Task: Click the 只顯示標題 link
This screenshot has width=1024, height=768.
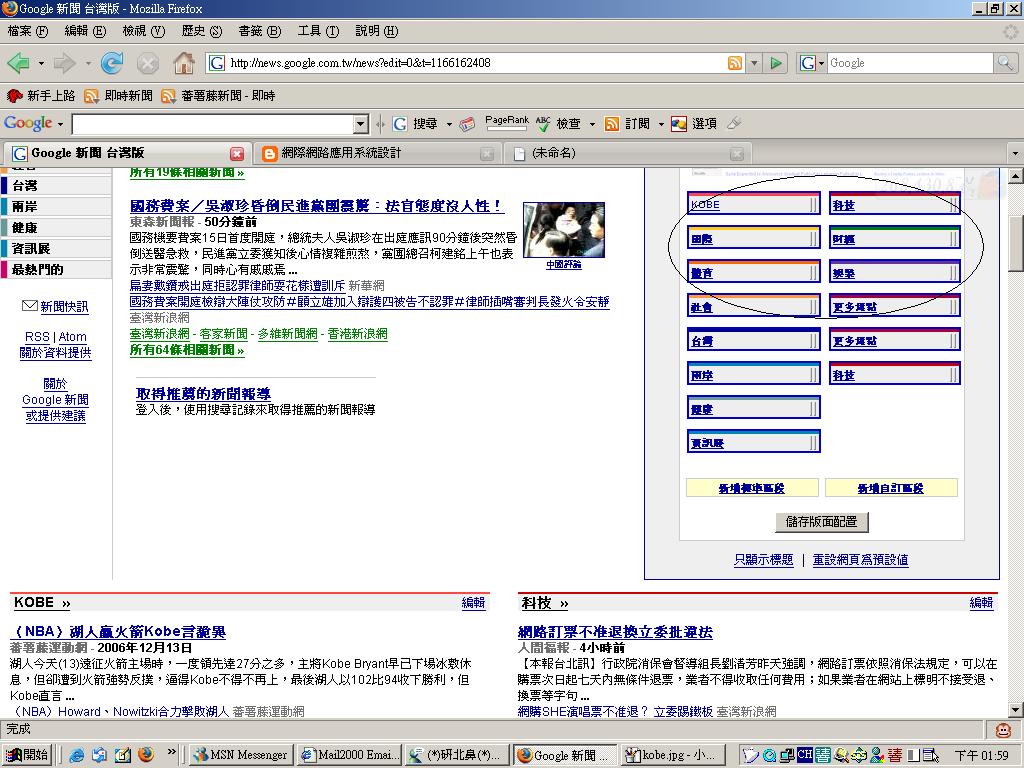Action: [x=763, y=560]
